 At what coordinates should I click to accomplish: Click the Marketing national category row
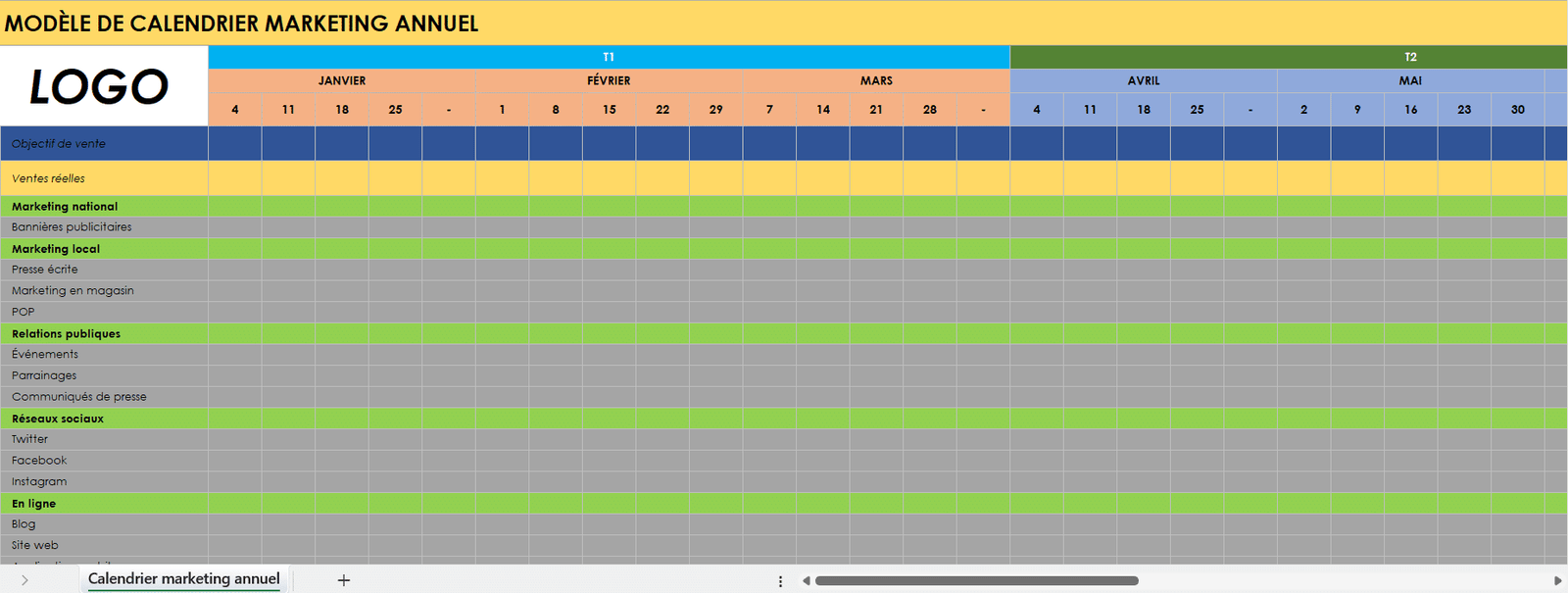(65, 207)
